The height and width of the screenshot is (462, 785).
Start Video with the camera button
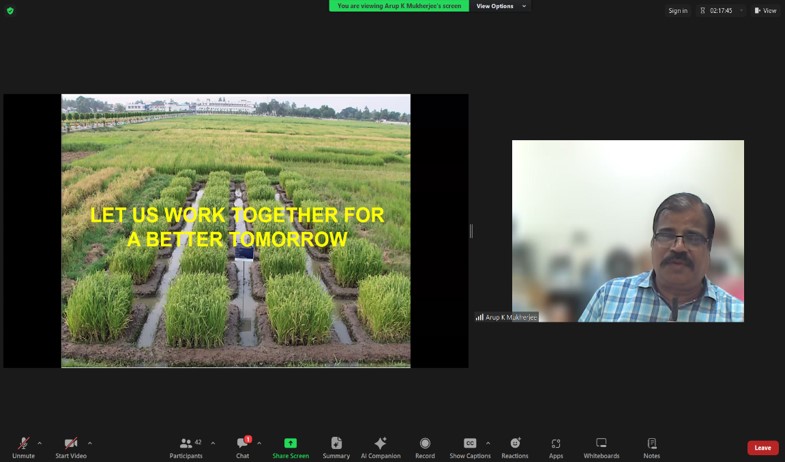coord(70,444)
